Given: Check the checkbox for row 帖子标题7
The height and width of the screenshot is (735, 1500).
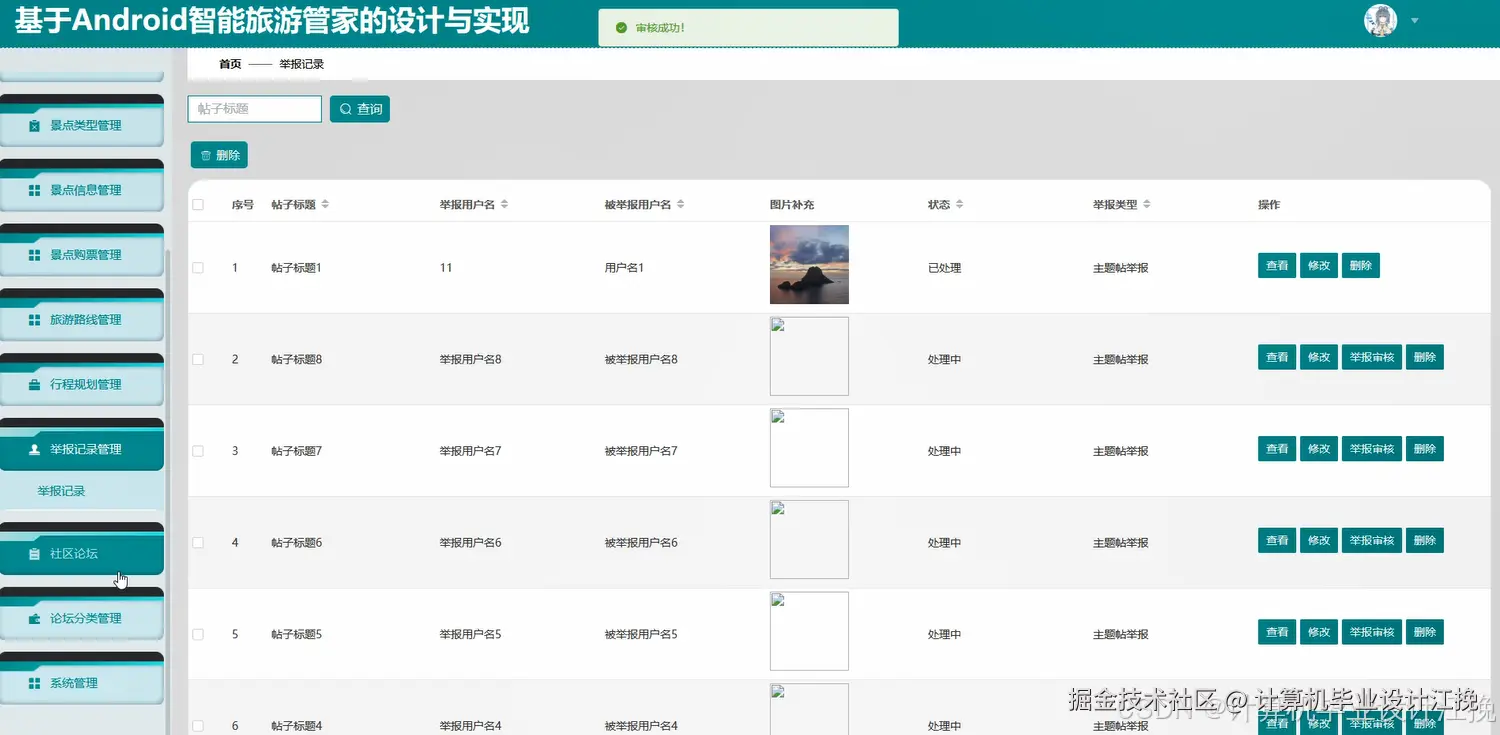Looking at the screenshot, I should coord(197,450).
